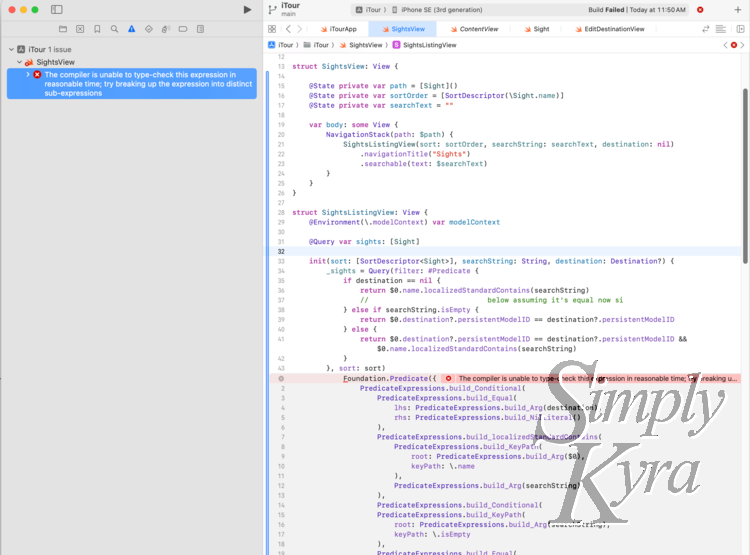The width and height of the screenshot is (750, 555).
Task: Toggle the navigator sidebar visibility
Action: click(x=56, y=10)
